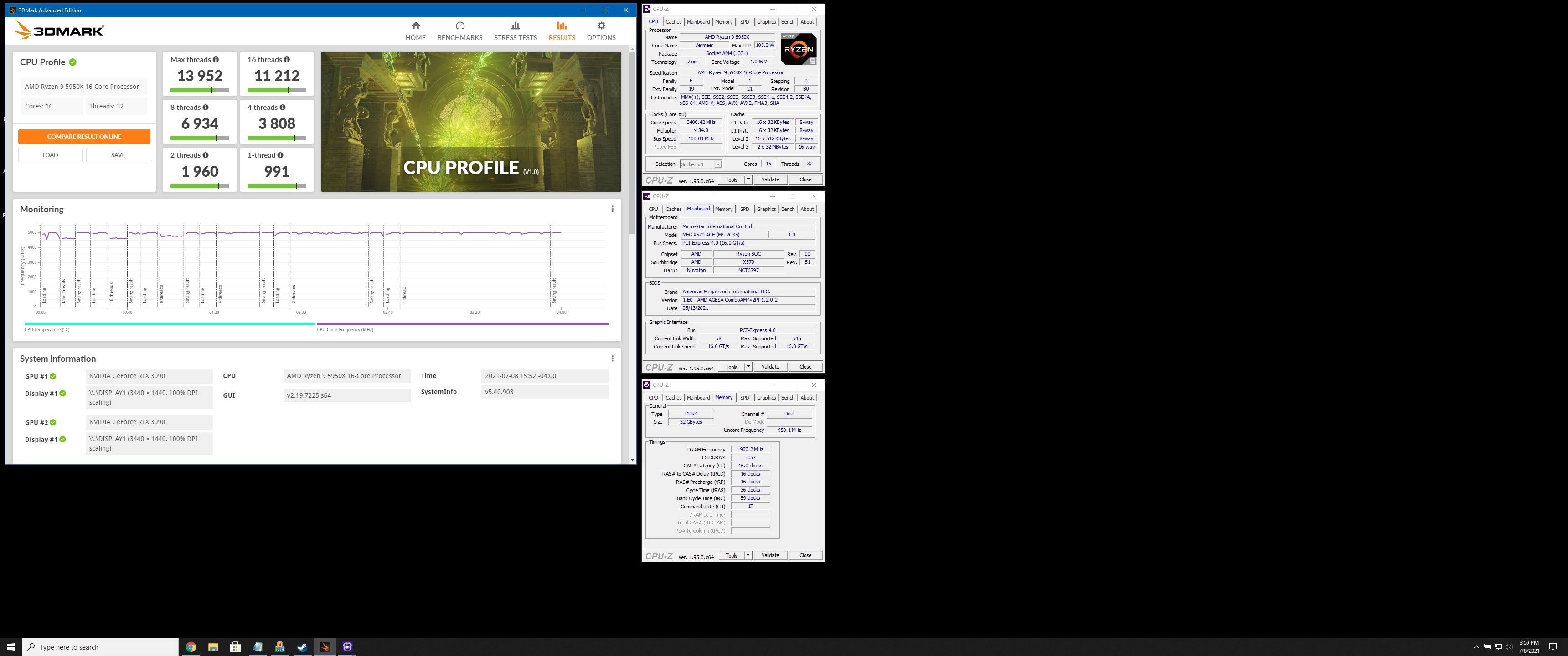Click Tools in the CPU-Z Mainboard window
This screenshot has width=1568, height=656.
coord(732,367)
